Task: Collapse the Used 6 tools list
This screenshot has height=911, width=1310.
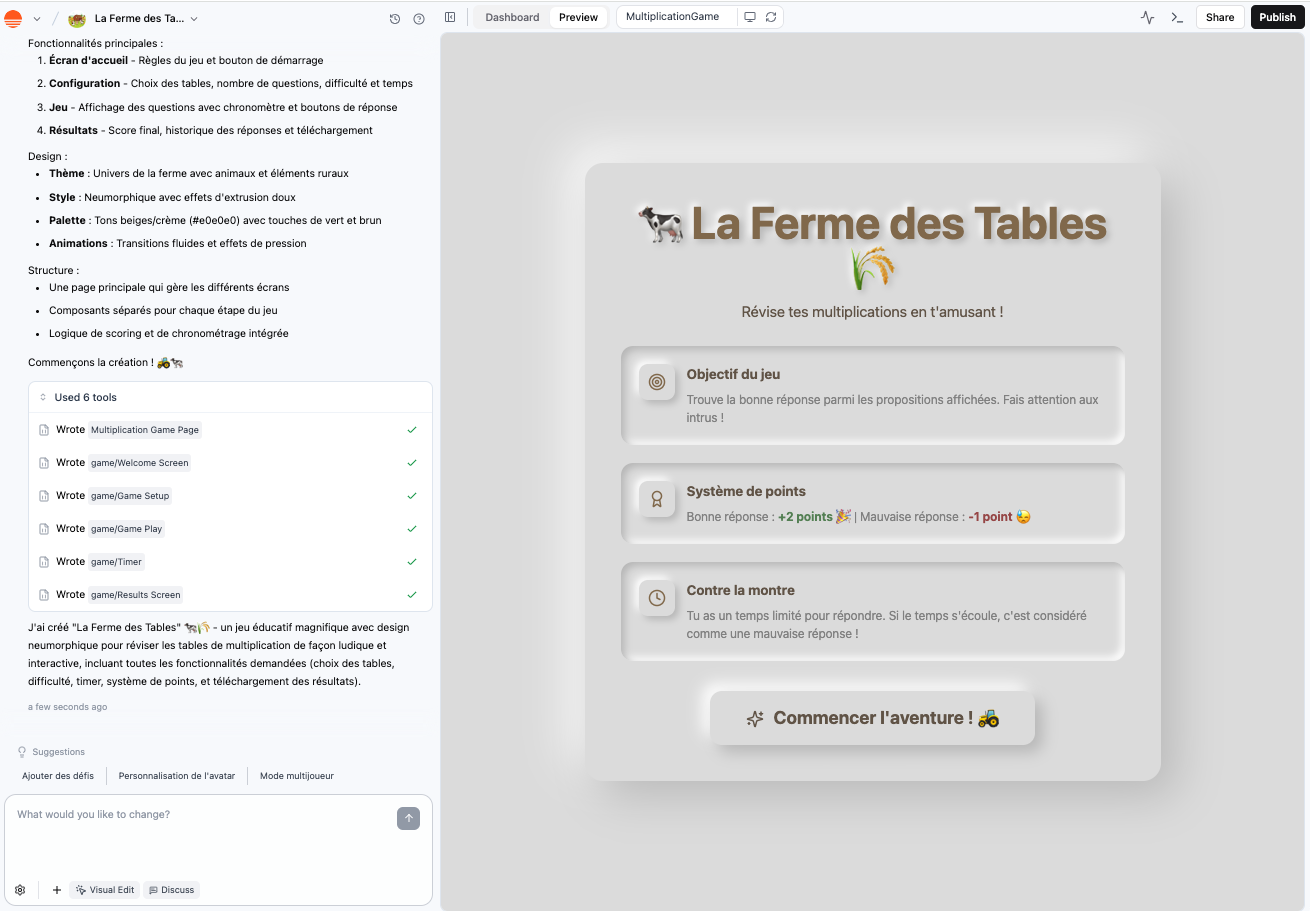Action: (x=43, y=397)
